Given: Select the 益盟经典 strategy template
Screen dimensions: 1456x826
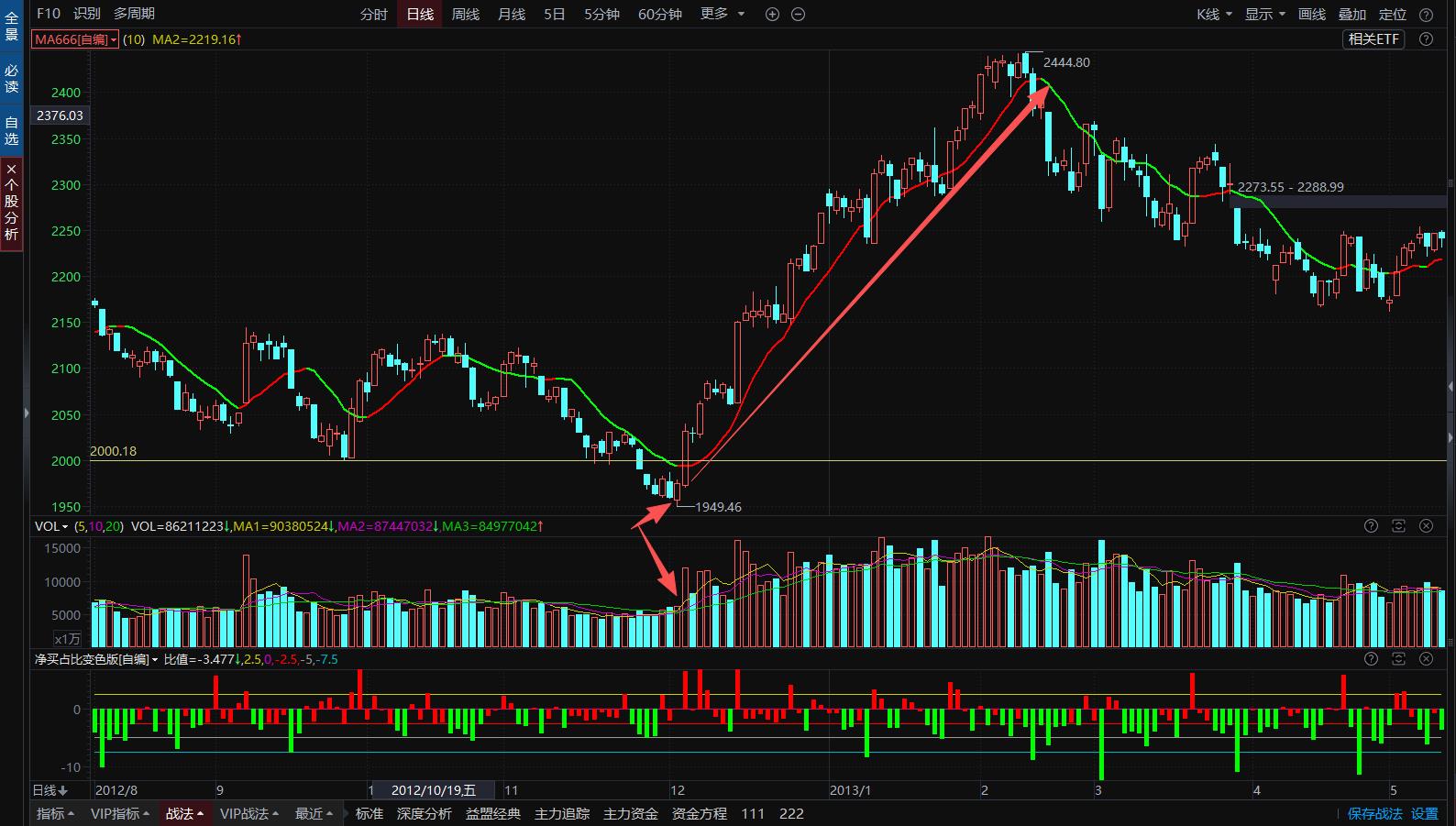Looking at the screenshot, I should pyautogui.click(x=493, y=814).
